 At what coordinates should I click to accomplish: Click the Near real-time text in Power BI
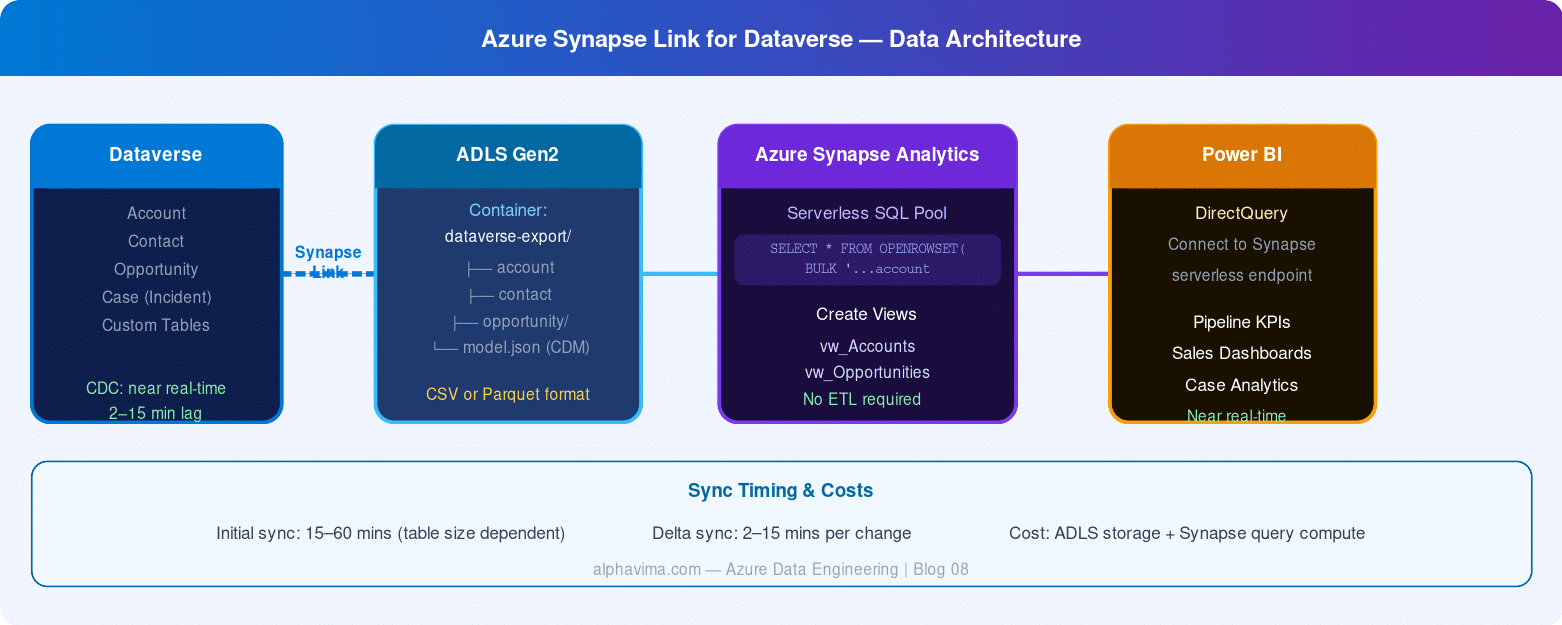point(1237,415)
